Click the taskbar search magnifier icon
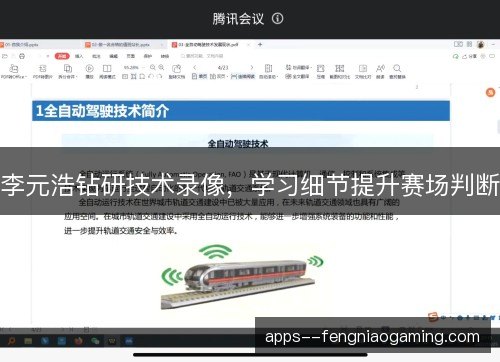The image size is (500, 362). 11,341
